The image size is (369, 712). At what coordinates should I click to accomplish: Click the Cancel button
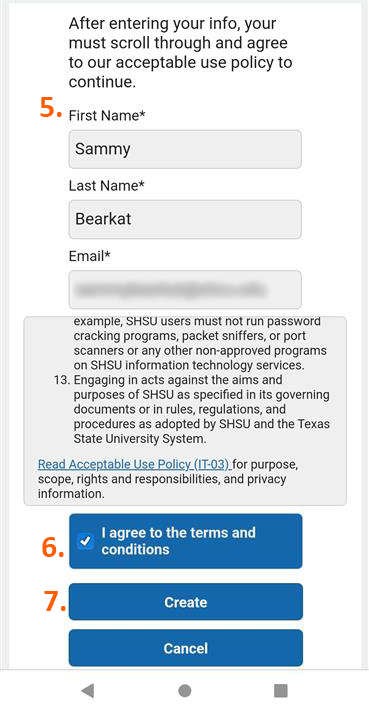pos(186,648)
